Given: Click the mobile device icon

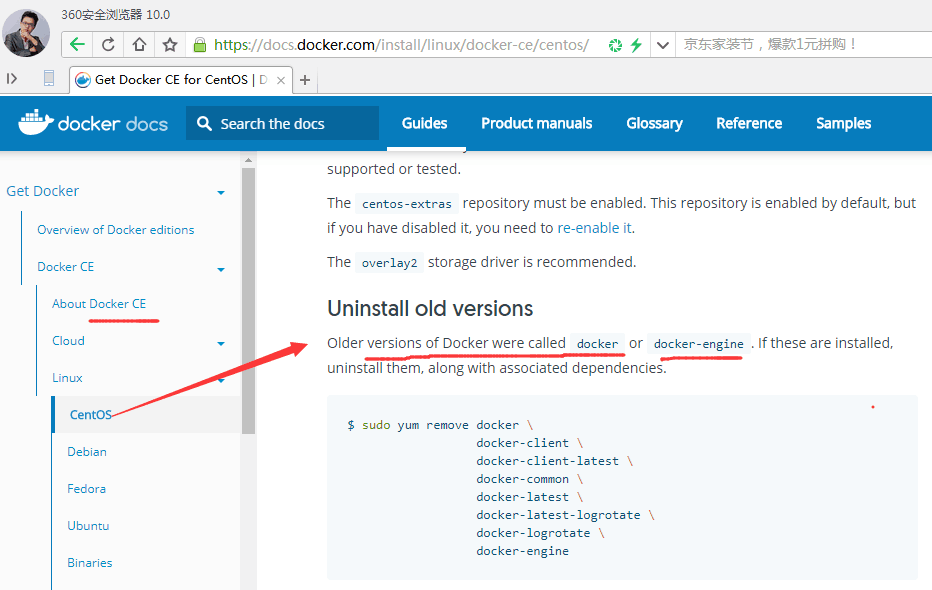Looking at the screenshot, I should (49, 78).
